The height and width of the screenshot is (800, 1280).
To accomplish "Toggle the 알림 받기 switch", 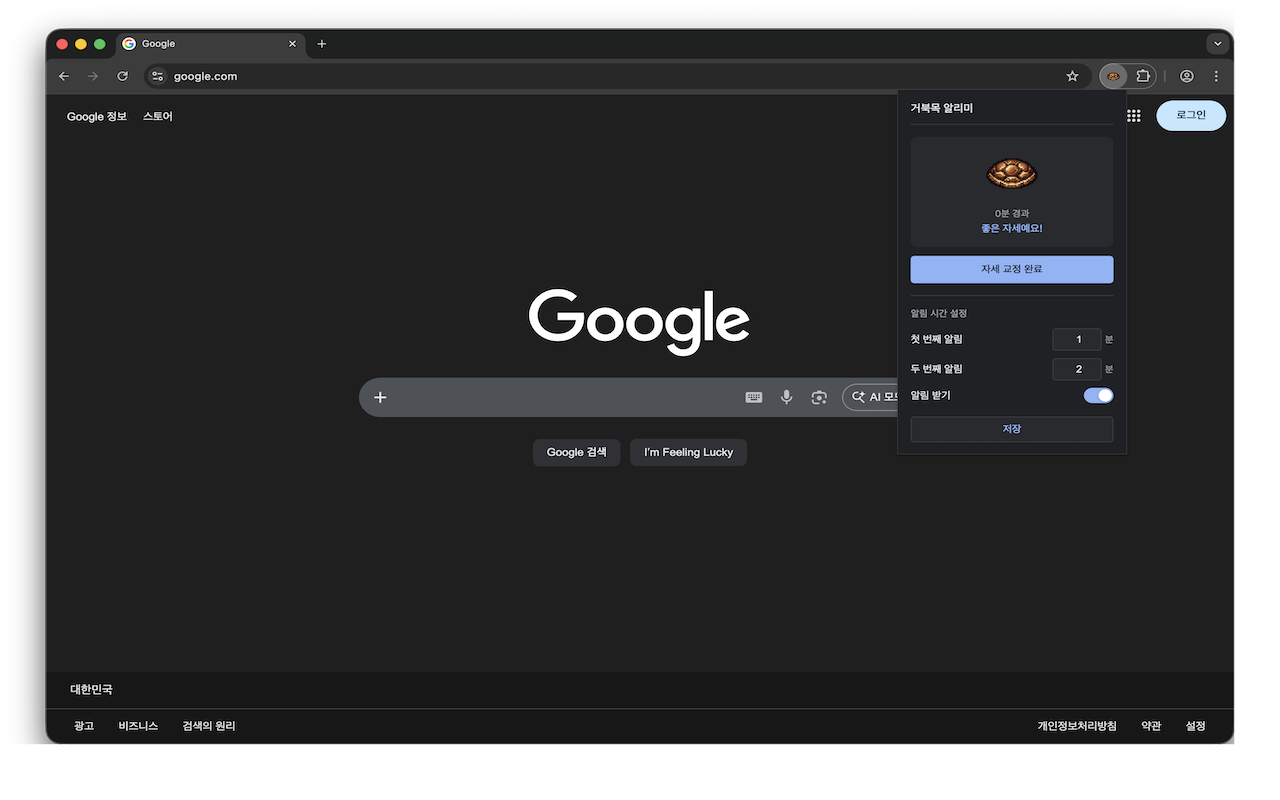I will (1098, 396).
